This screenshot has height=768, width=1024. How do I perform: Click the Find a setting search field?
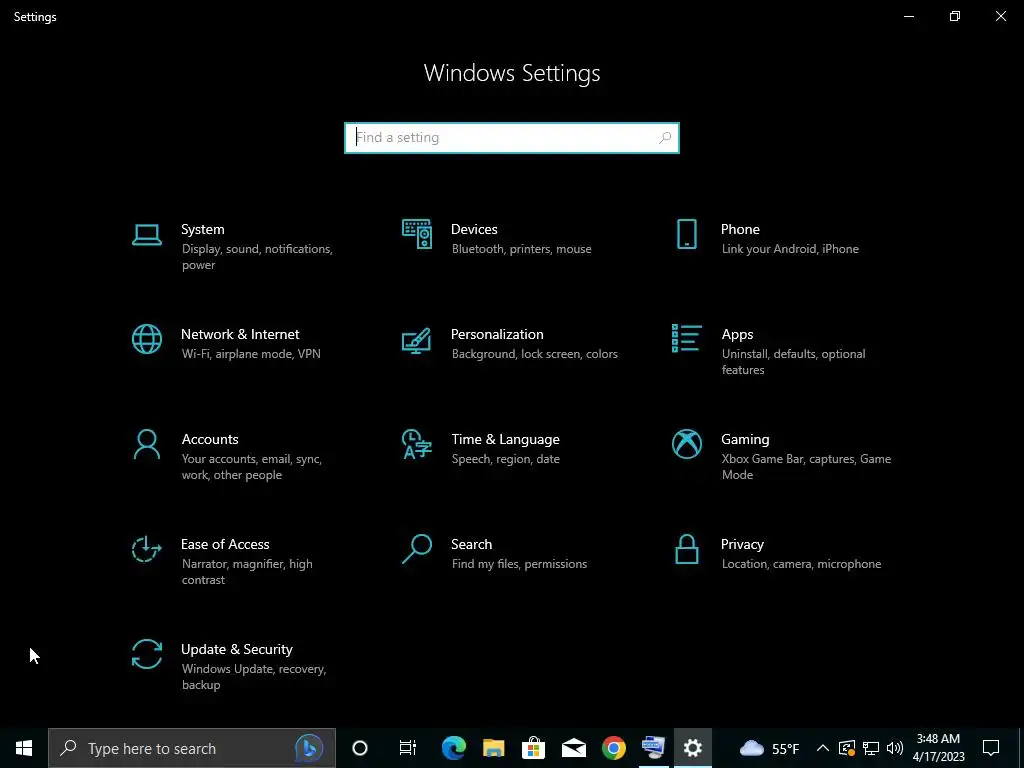pyautogui.click(x=512, y=138)
